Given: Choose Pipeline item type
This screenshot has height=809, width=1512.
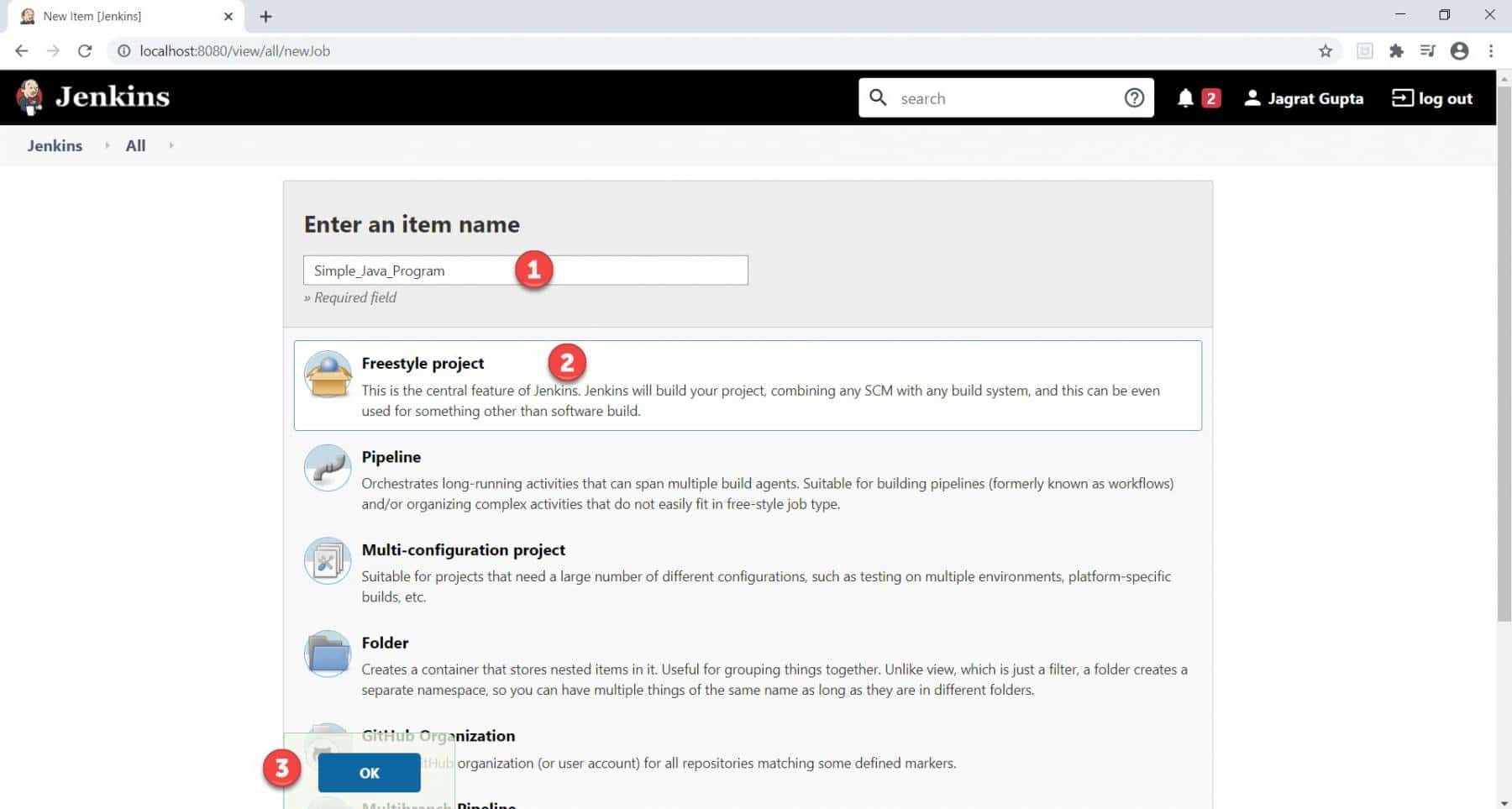Looking at the screenshot, I should point(748,479).
